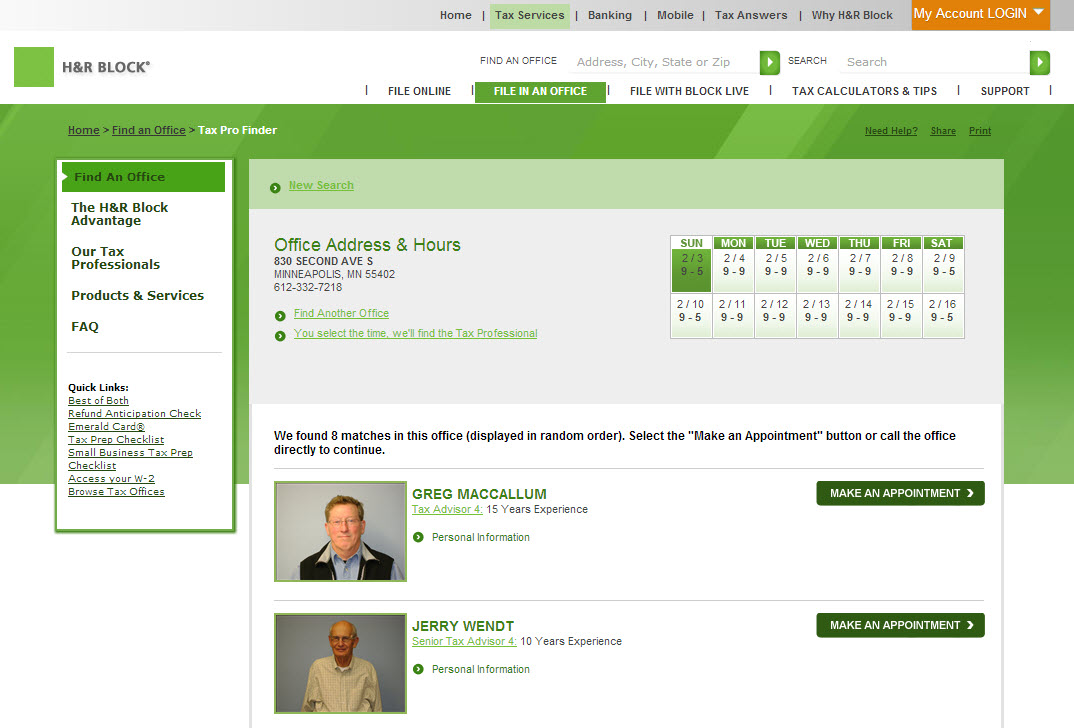Click the 830 SECOND AVE S address
Viewport: 1074px width, 728px height.
(x=323, y=262)
